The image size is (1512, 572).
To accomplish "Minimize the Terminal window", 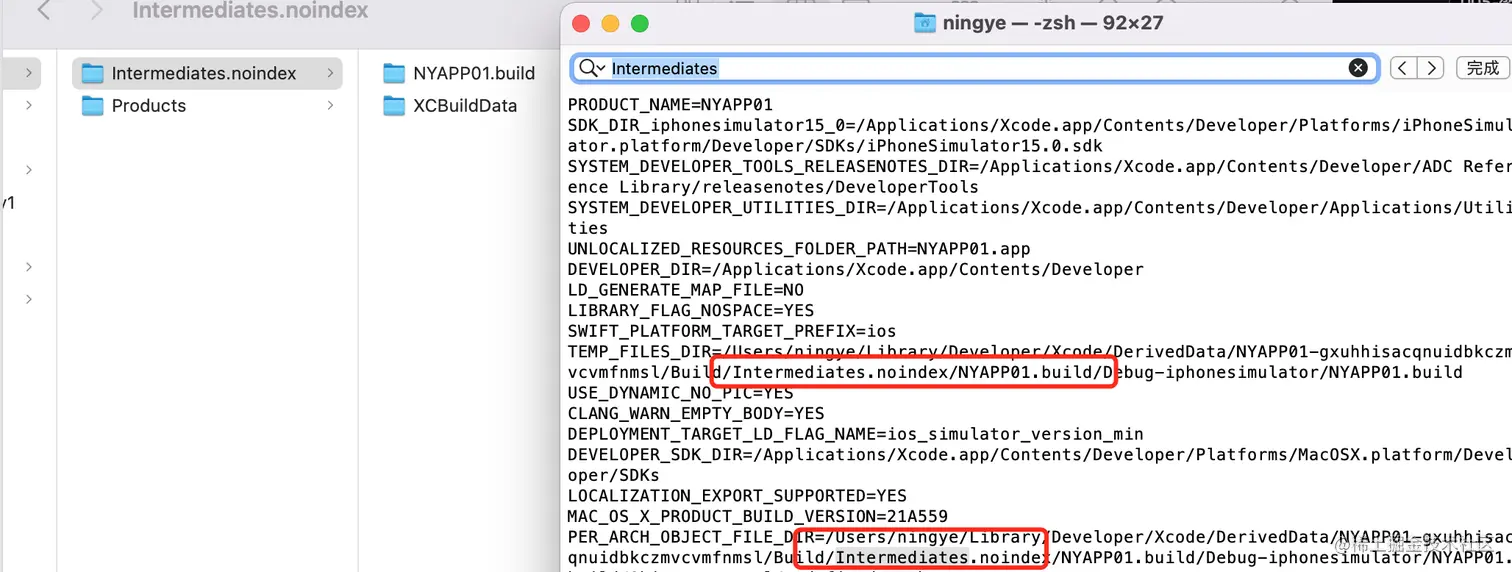I will [610, 24].
